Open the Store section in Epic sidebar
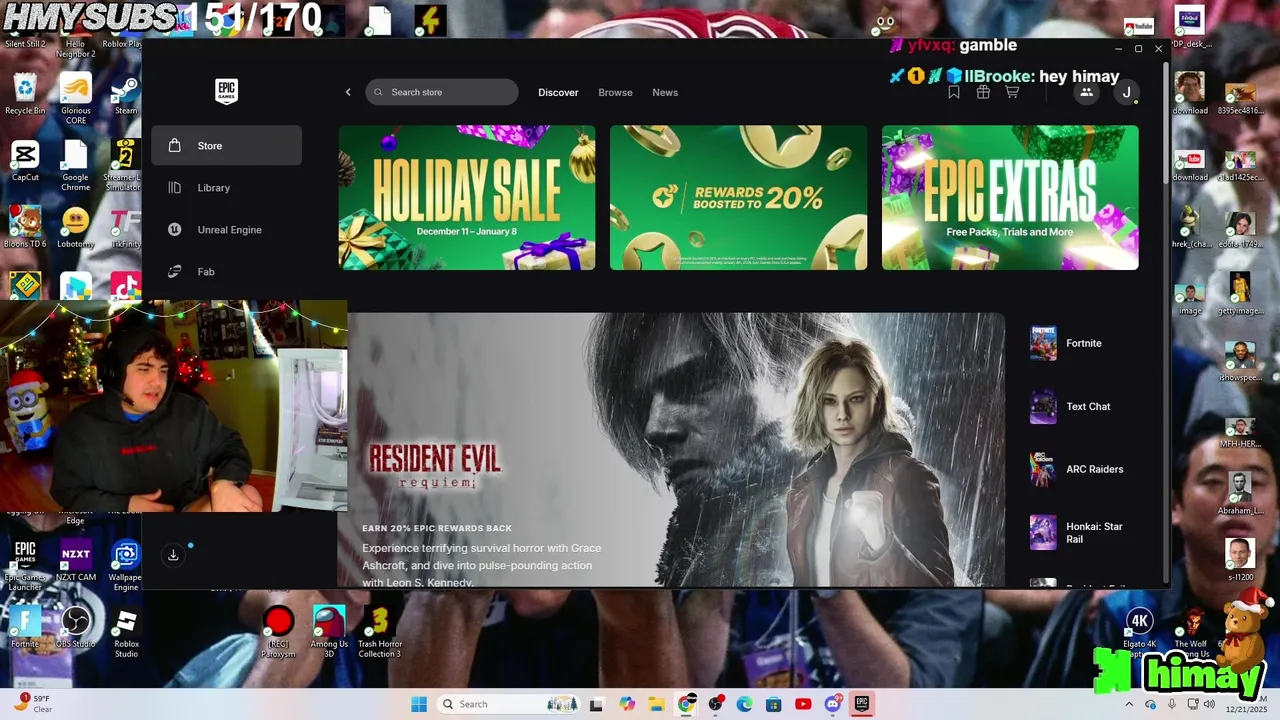This screenshot has width=1280, height=720. click(x=226, y=145)
